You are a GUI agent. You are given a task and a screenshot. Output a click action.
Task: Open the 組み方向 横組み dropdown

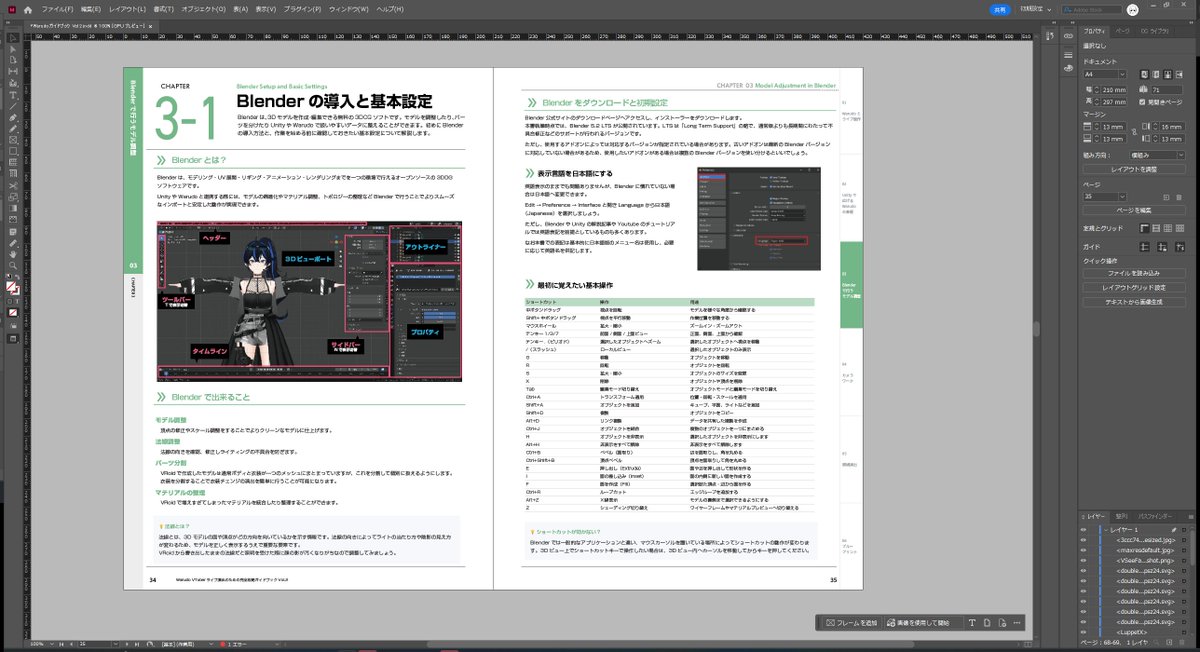(1156, 155)
